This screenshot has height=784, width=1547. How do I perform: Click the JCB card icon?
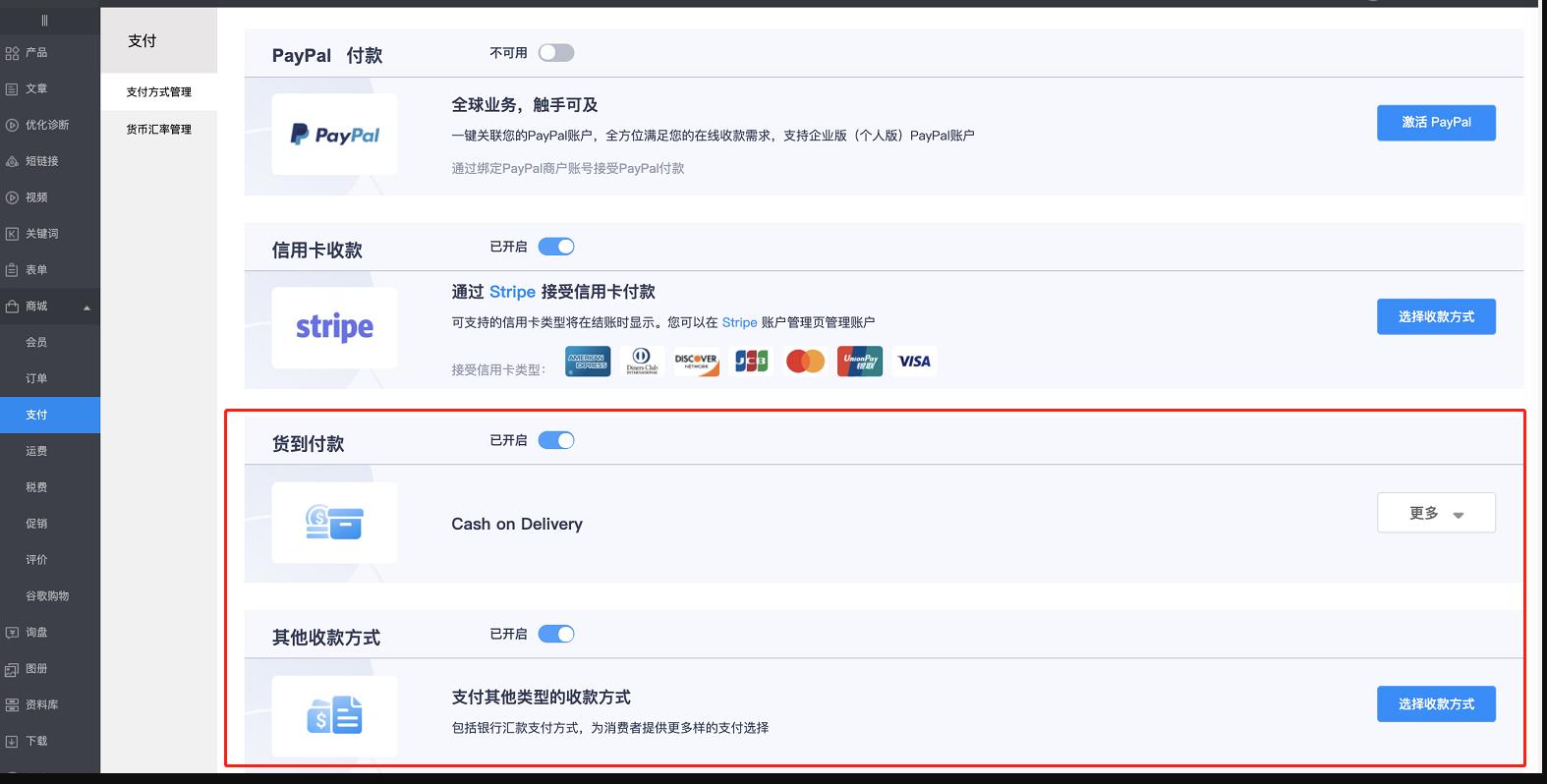pyautogui.click(x=751, y=362)
